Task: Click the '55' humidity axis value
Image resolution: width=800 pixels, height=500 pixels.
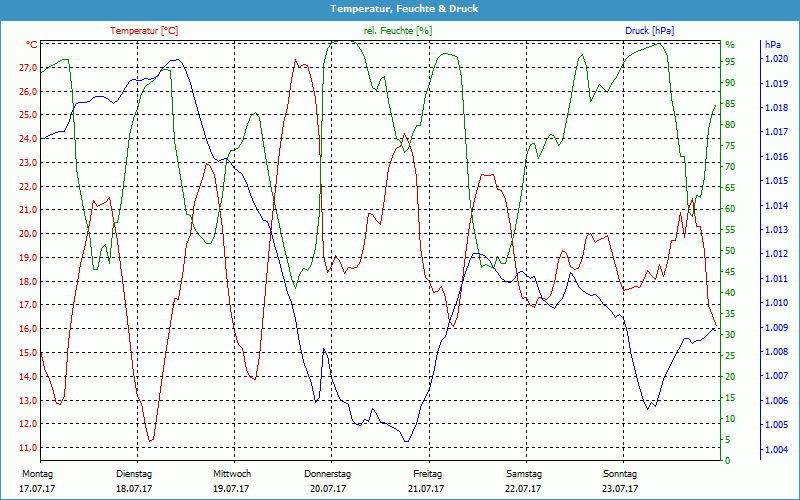Action: pos(730,230)
